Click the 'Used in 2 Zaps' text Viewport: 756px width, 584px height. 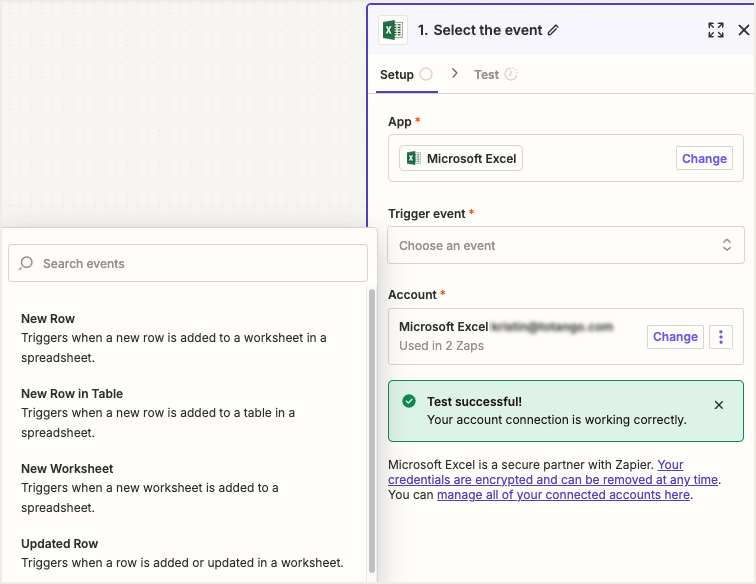point(441,346)
